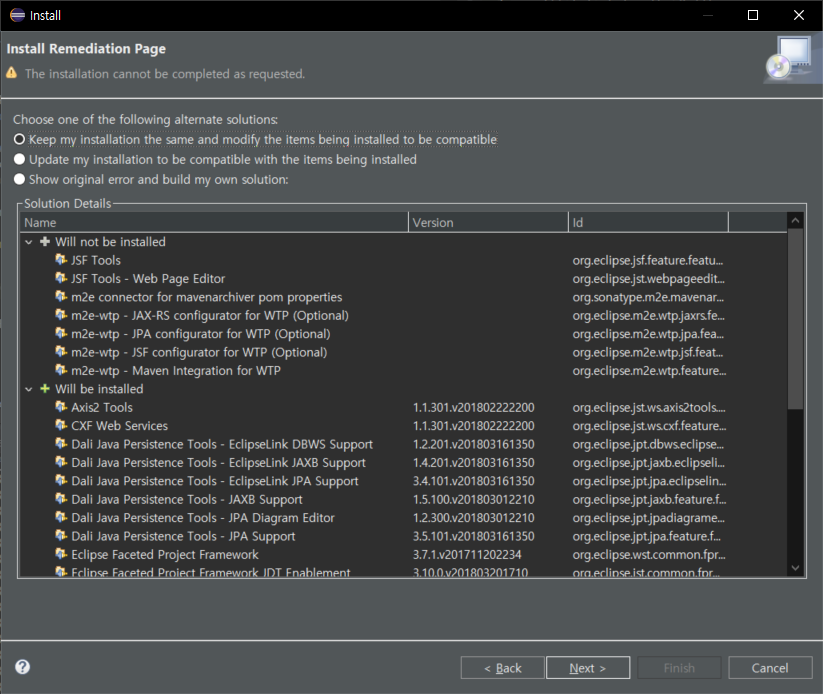Image resolution: width=823 pixels, height=694 pixels.
Task: Collapse the 'Will not be installed' group
Action: tap(29, 242)
